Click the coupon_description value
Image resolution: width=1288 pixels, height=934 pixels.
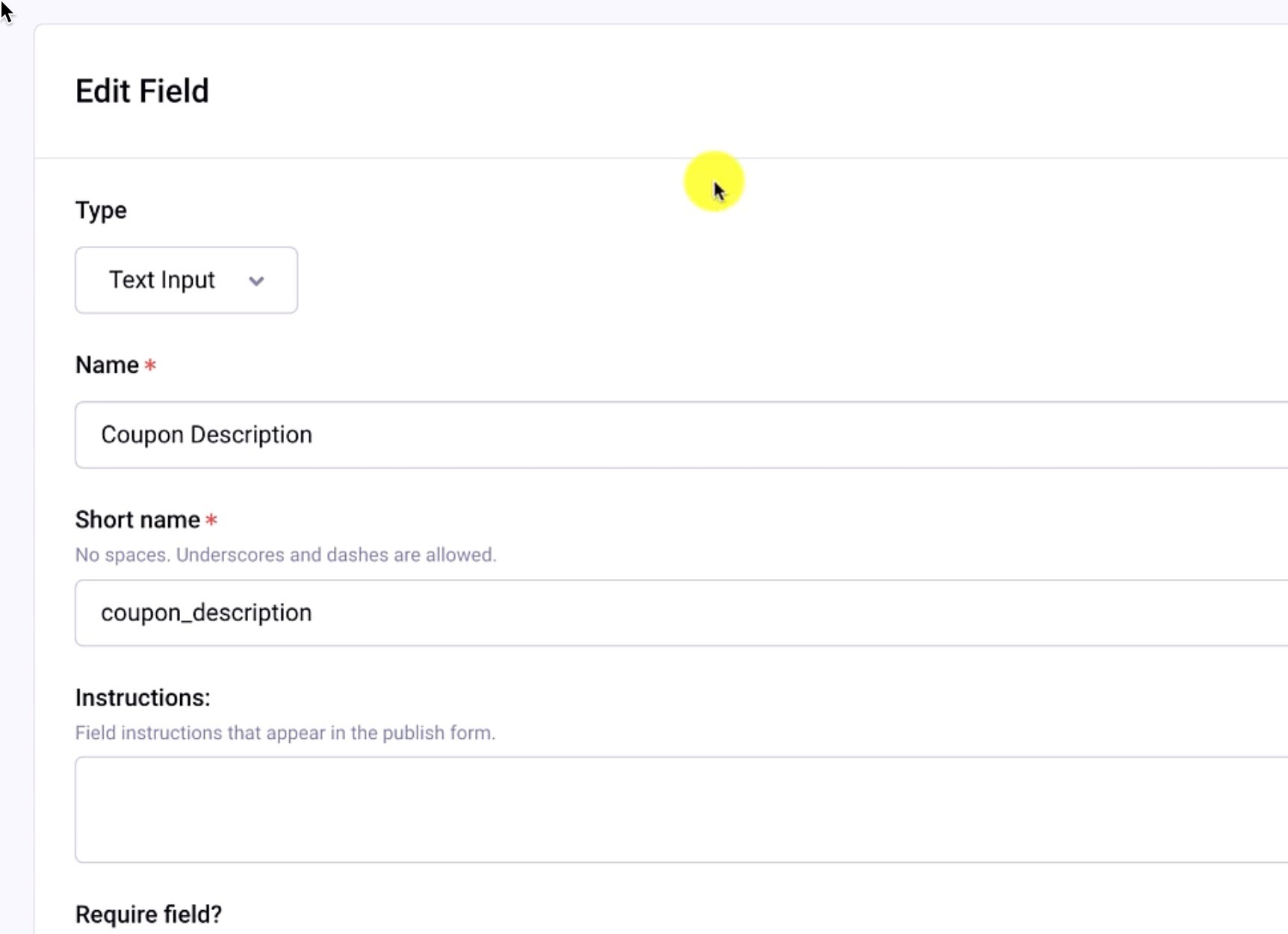(x=207, y=613)
